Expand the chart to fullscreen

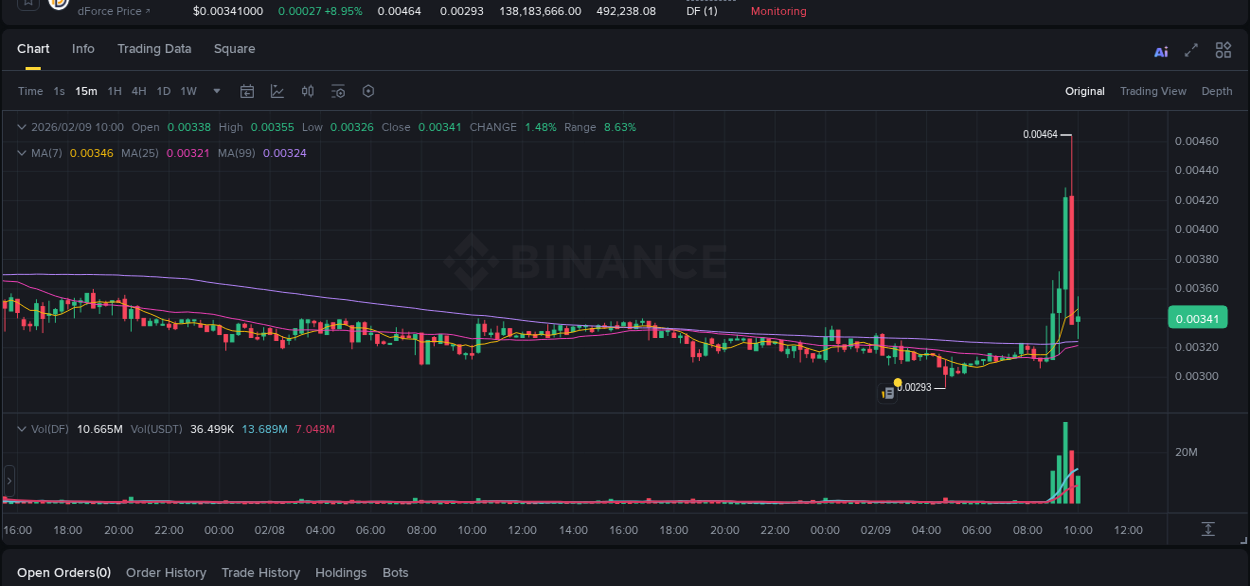click(x=1191, y=50)
